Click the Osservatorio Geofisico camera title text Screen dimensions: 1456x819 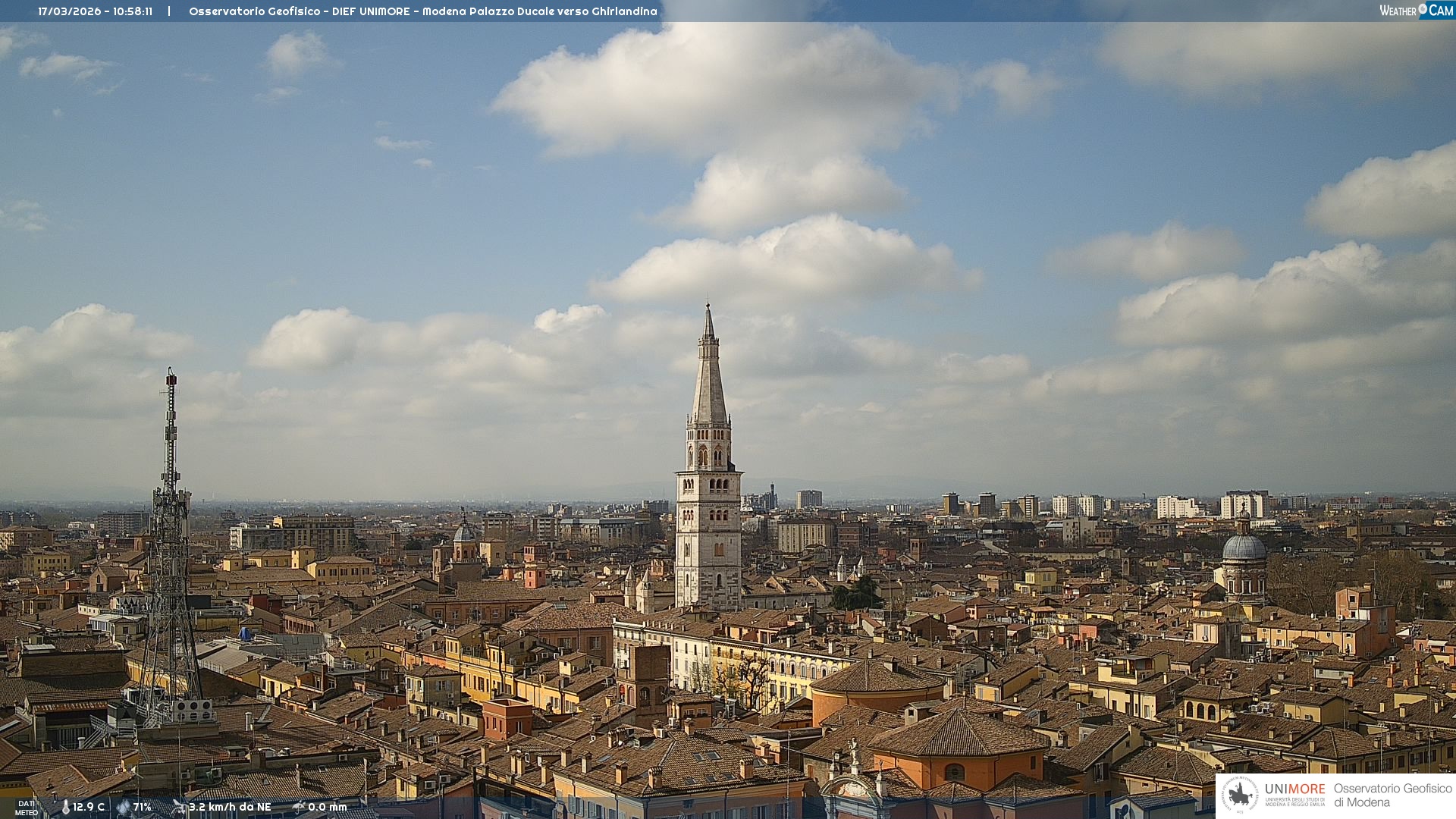click(422, 11)
